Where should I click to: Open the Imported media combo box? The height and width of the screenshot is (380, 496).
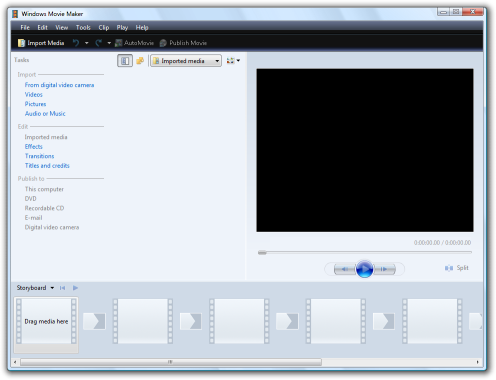click(186, 61)
